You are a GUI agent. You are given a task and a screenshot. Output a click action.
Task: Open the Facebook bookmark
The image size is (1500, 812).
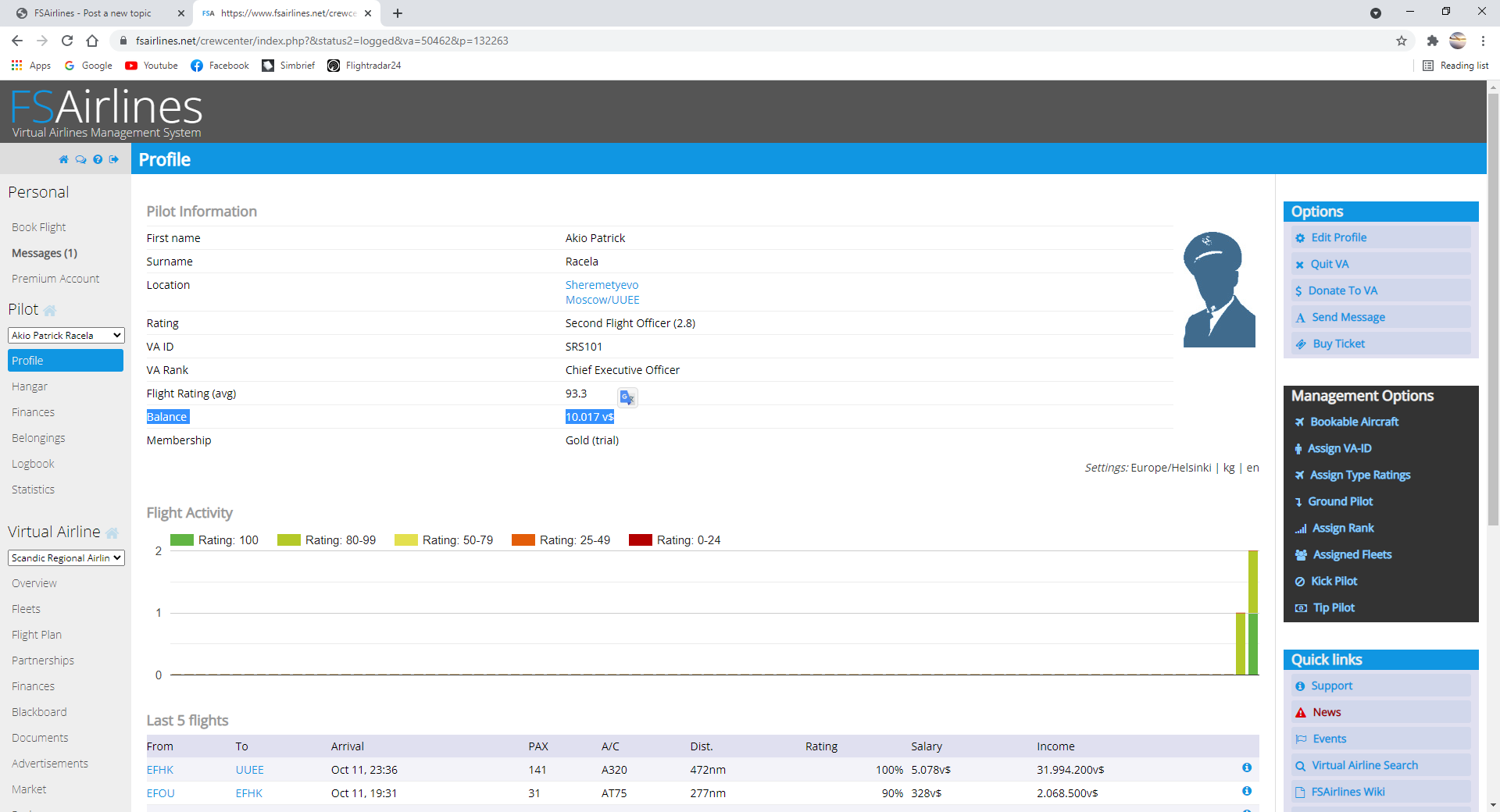click(220, 66)
